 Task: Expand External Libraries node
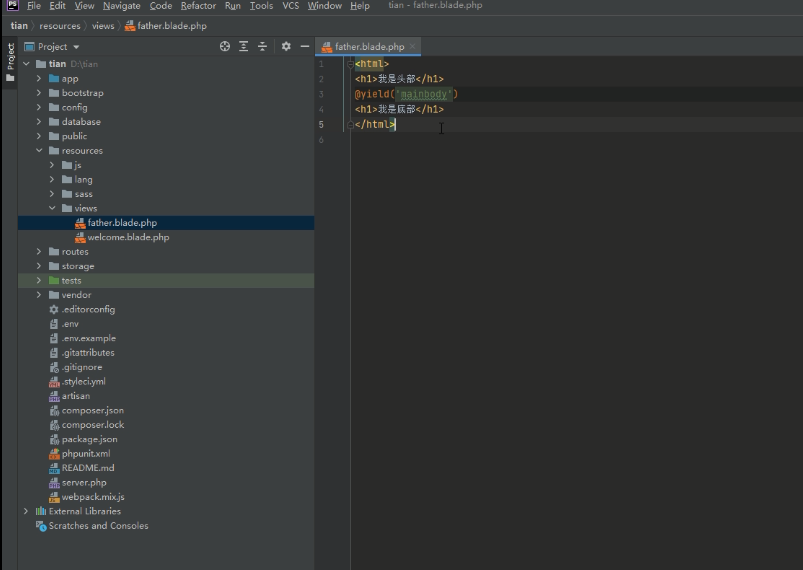coord(27,511)
